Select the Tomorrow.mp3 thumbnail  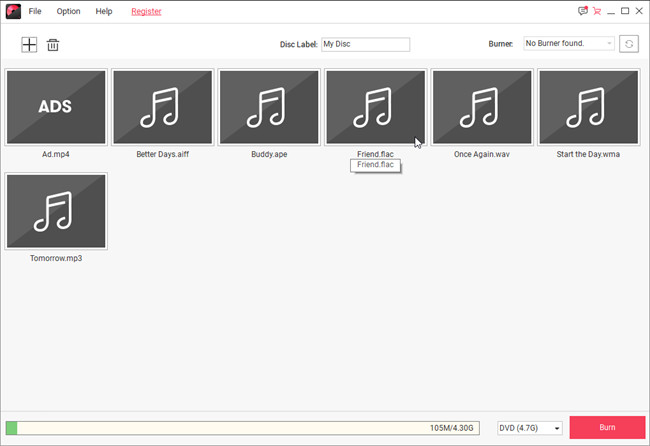point(56,211)
